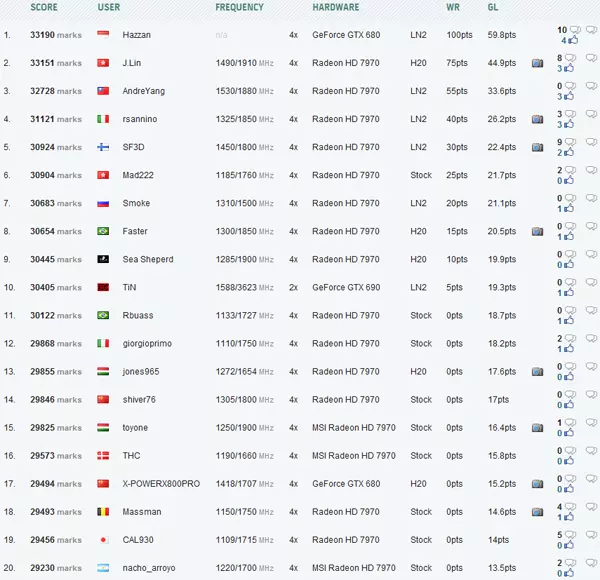Click the HARDWARE column header
Screen dimensions: 600x580
tap(337, 8)
